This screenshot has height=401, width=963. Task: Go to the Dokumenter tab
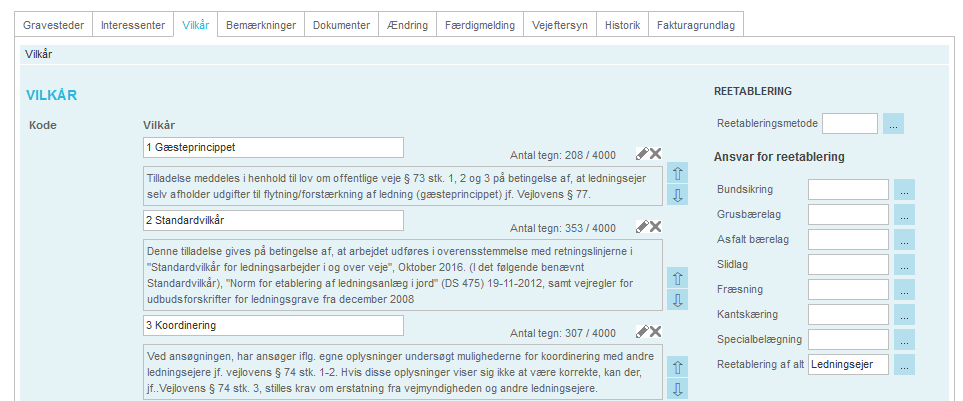pyautogui.click(x=341, y=26)
